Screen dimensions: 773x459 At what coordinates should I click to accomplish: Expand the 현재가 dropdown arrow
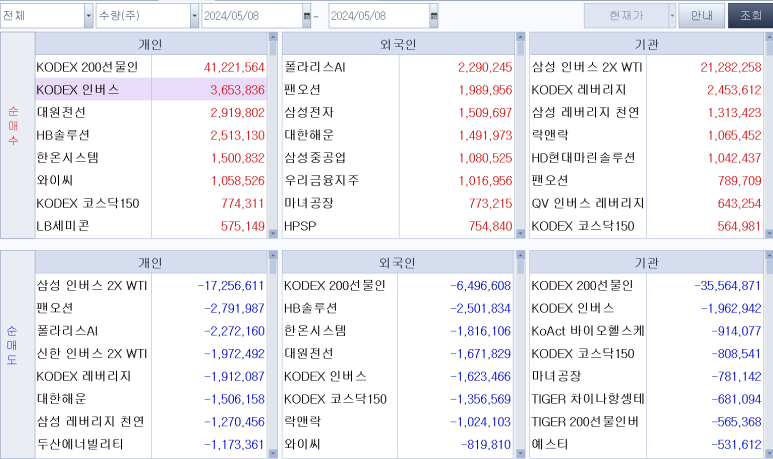pyautogui.click(x=672, y=16)
